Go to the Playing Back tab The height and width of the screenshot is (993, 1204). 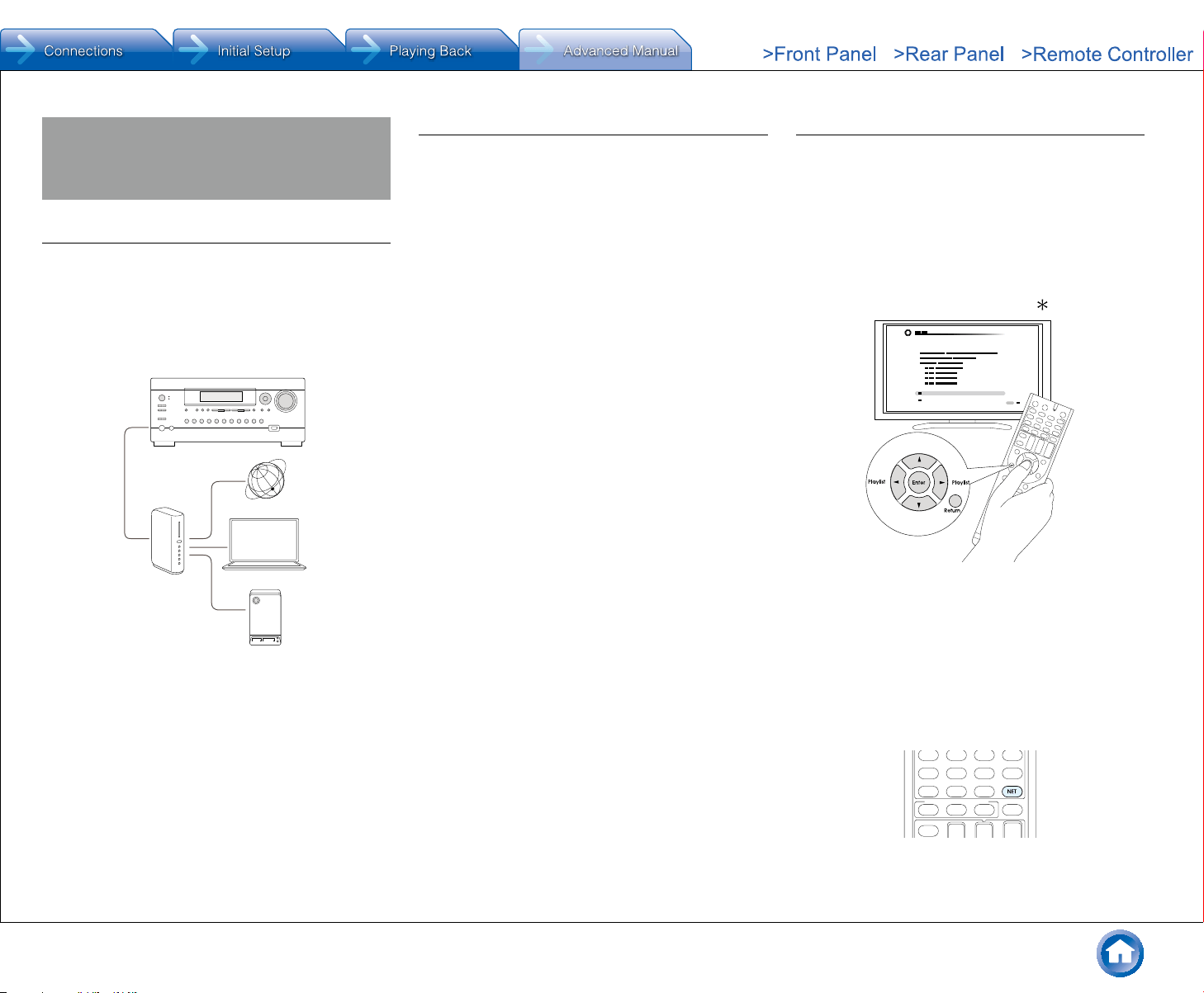(429, 50)
